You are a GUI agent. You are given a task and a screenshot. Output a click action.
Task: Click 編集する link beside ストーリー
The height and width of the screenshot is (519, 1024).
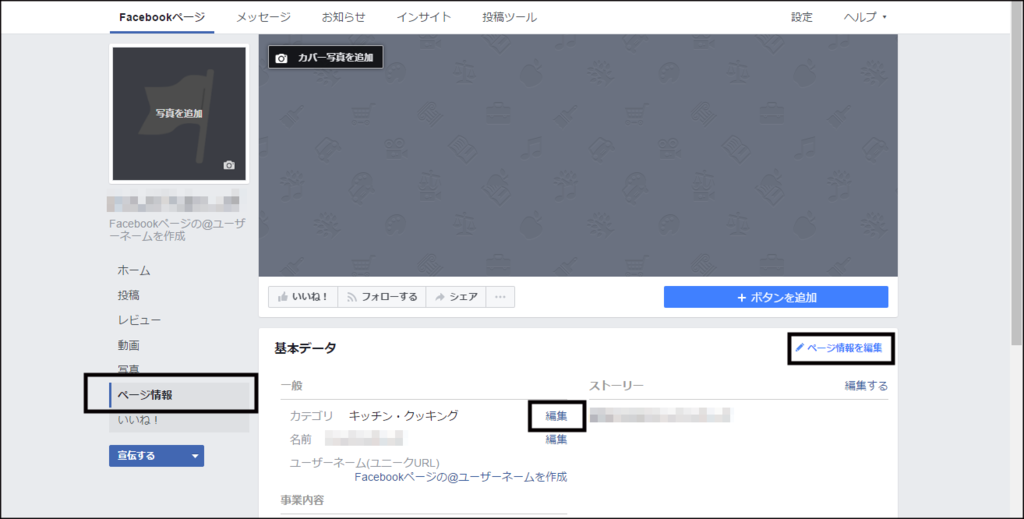click(x=866, y=386)
